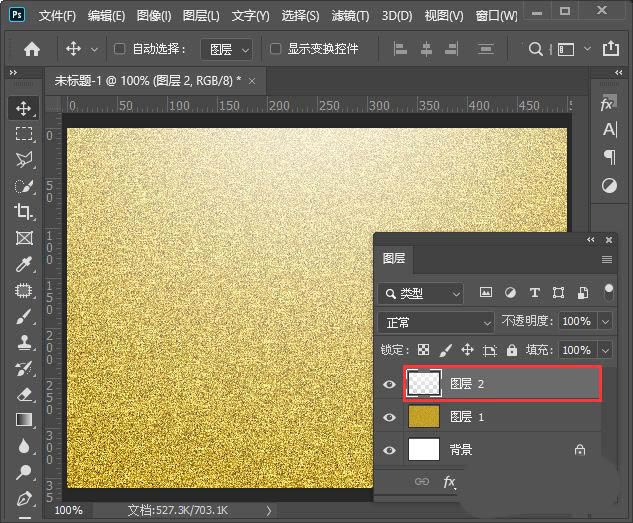The image size is (633, 523).
Task: Toggle lock transparent pixels
Action: coord(423,349)
